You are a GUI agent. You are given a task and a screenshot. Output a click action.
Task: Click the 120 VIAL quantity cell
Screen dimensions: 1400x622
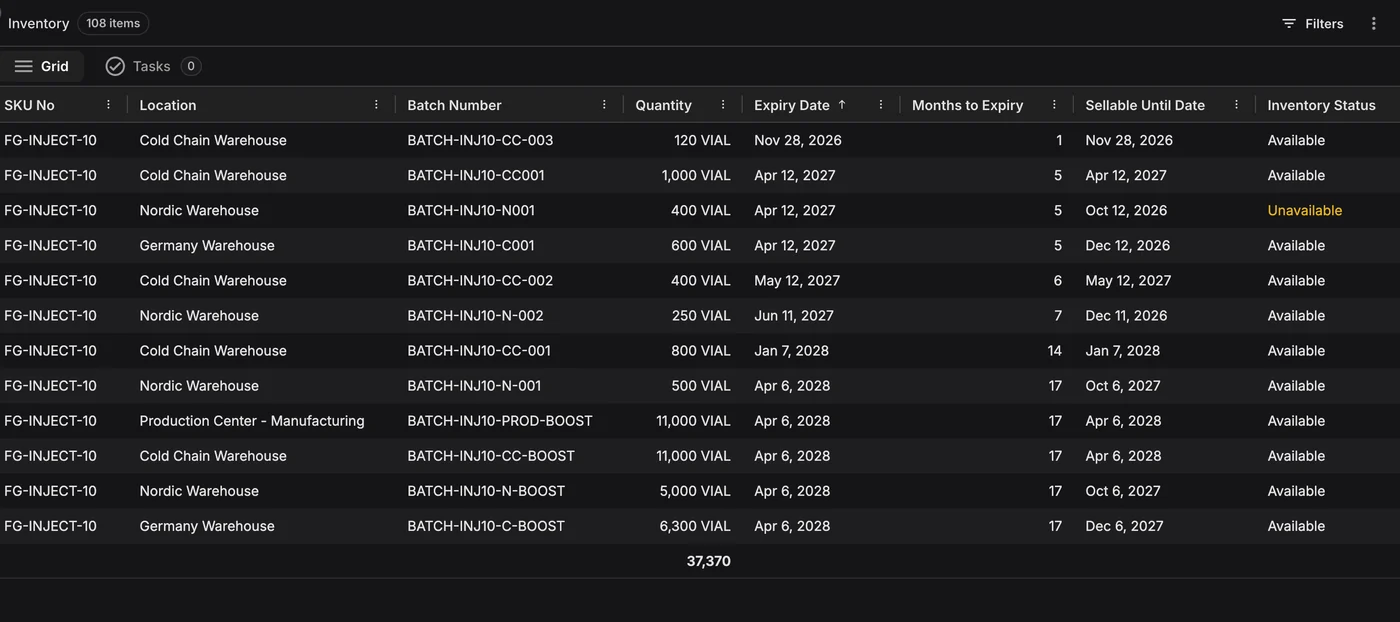(x=702, y=140)
